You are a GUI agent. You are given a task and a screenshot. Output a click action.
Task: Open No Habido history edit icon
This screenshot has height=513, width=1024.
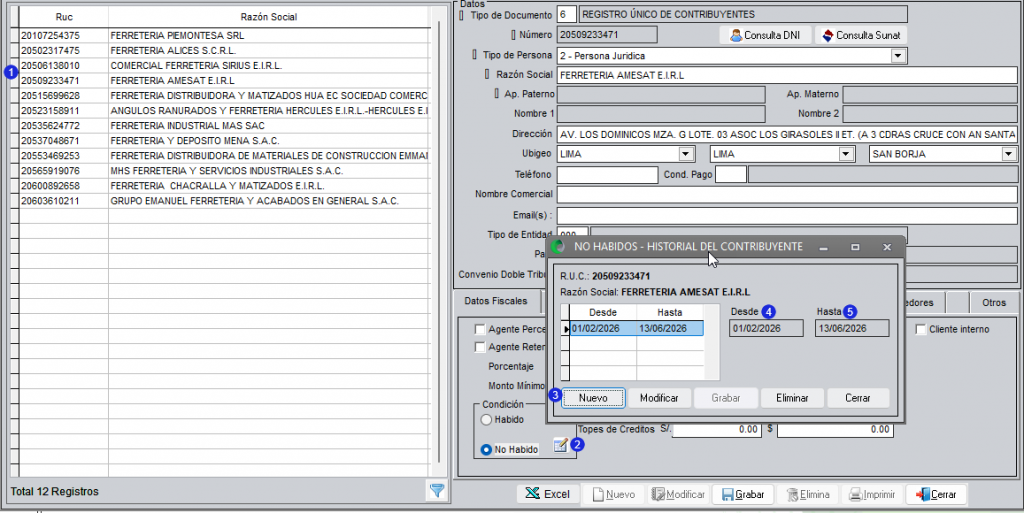click(x=560, y=445)
